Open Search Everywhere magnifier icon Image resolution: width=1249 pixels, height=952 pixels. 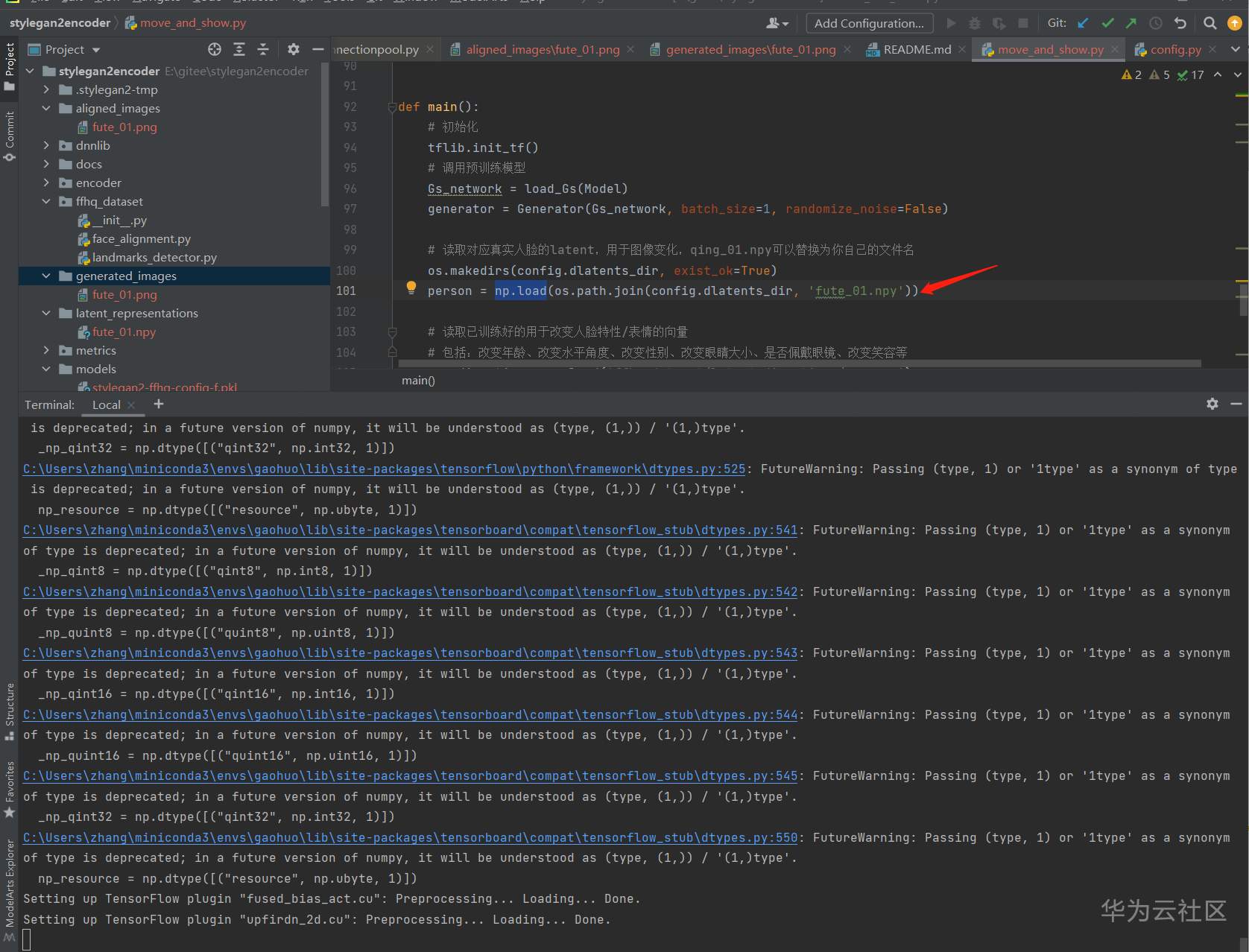pos(1210,23)
